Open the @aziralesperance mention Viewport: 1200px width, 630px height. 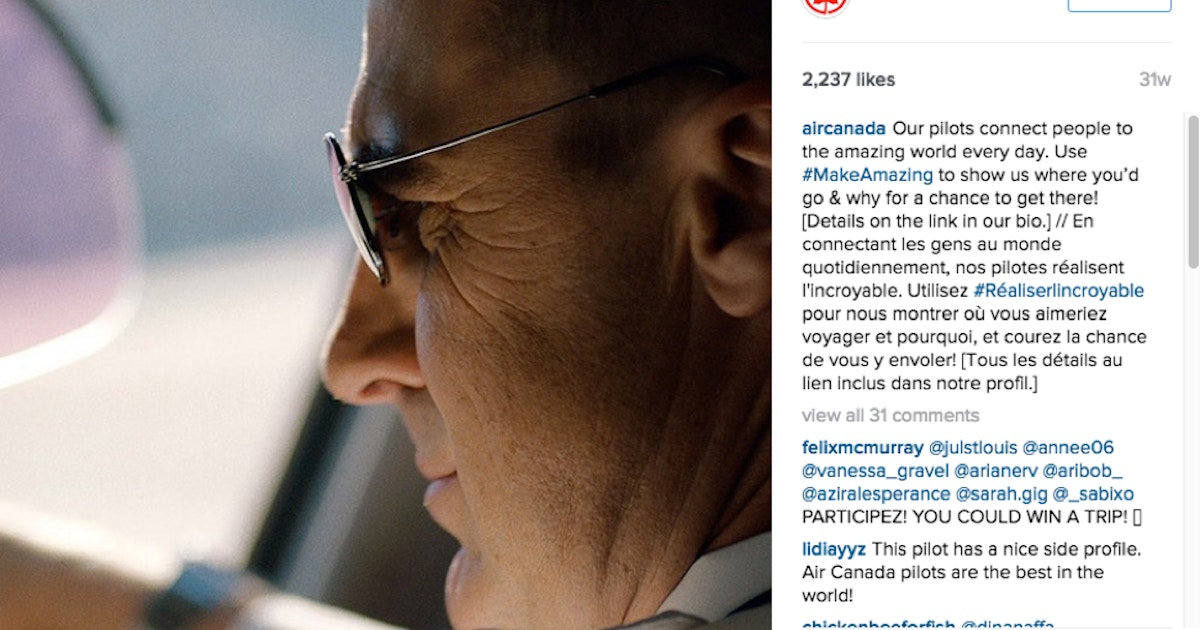[876, 494]
